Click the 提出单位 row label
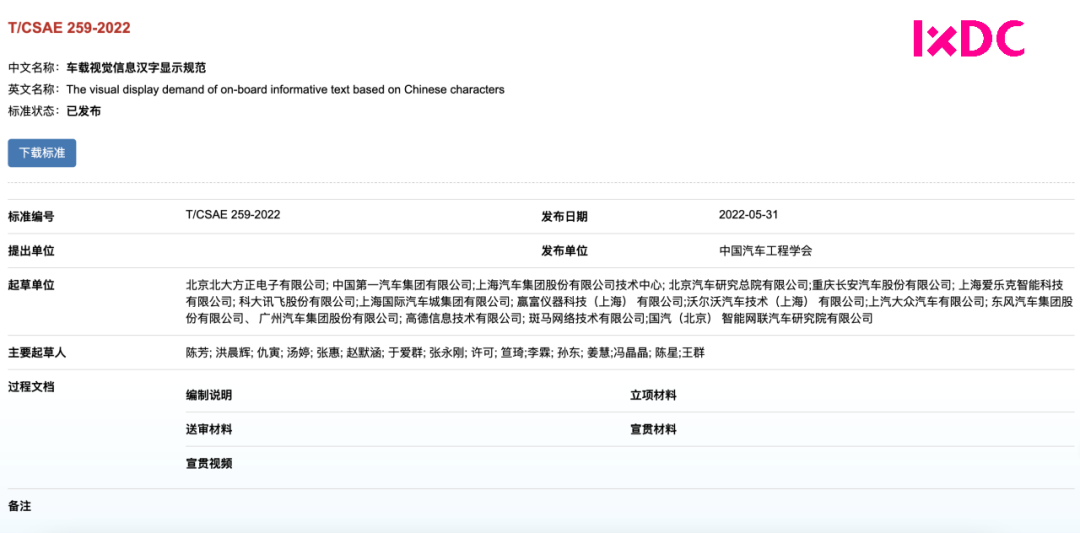Screen dimensions: 1080x533 click(x=31, y=251)
